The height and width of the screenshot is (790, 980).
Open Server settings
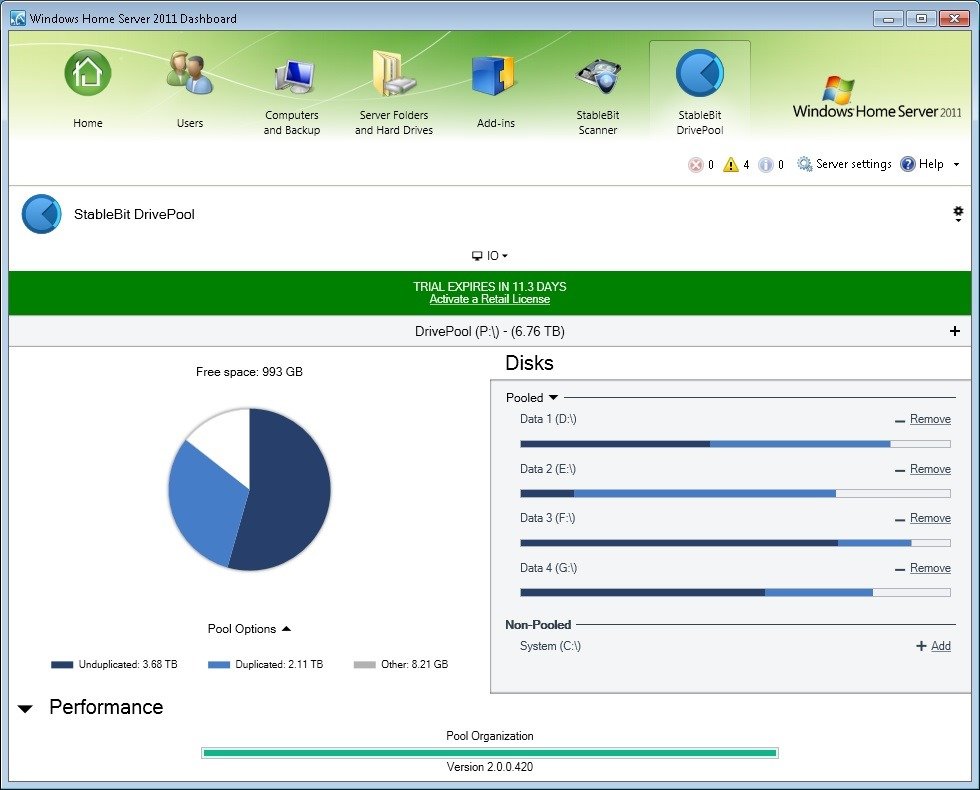(844, 164)
